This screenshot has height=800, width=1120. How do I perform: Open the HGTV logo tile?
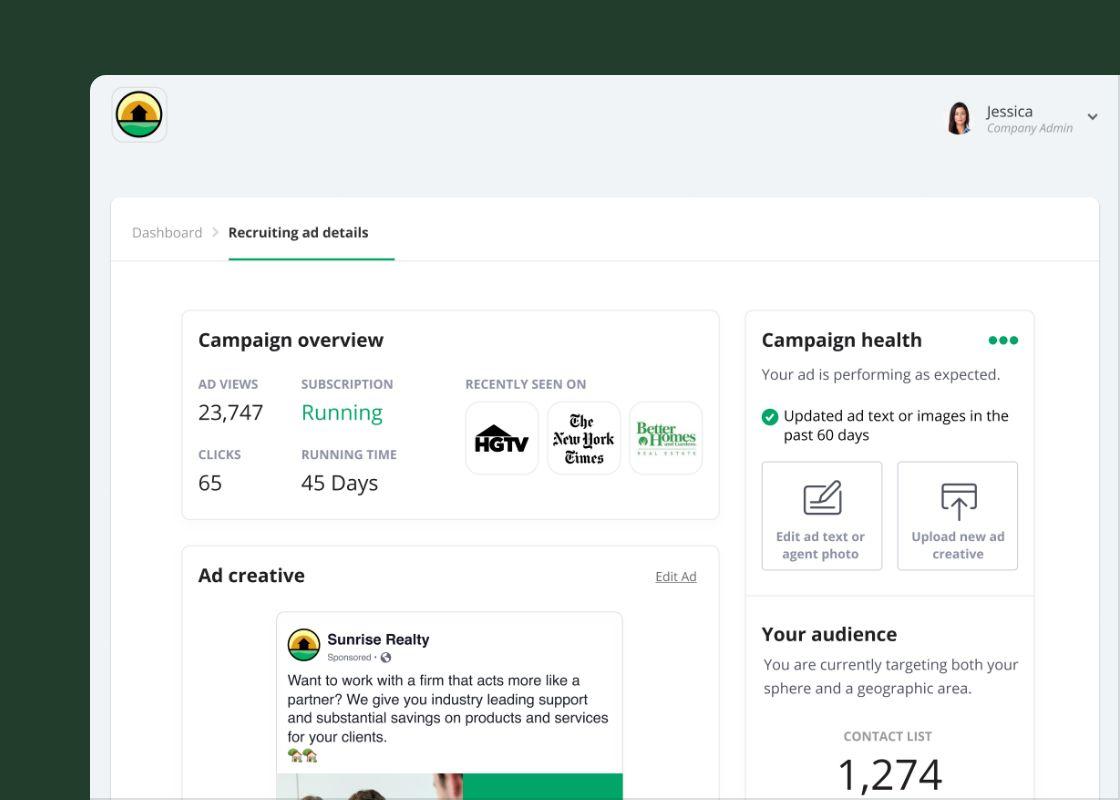(x=501, y=438)
